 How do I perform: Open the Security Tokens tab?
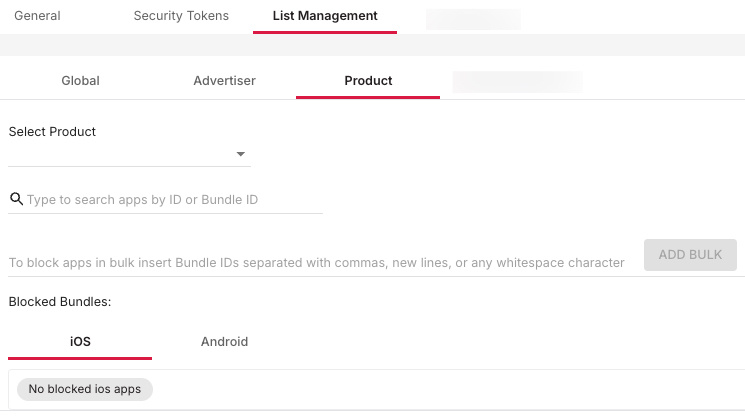click(181, 16)
